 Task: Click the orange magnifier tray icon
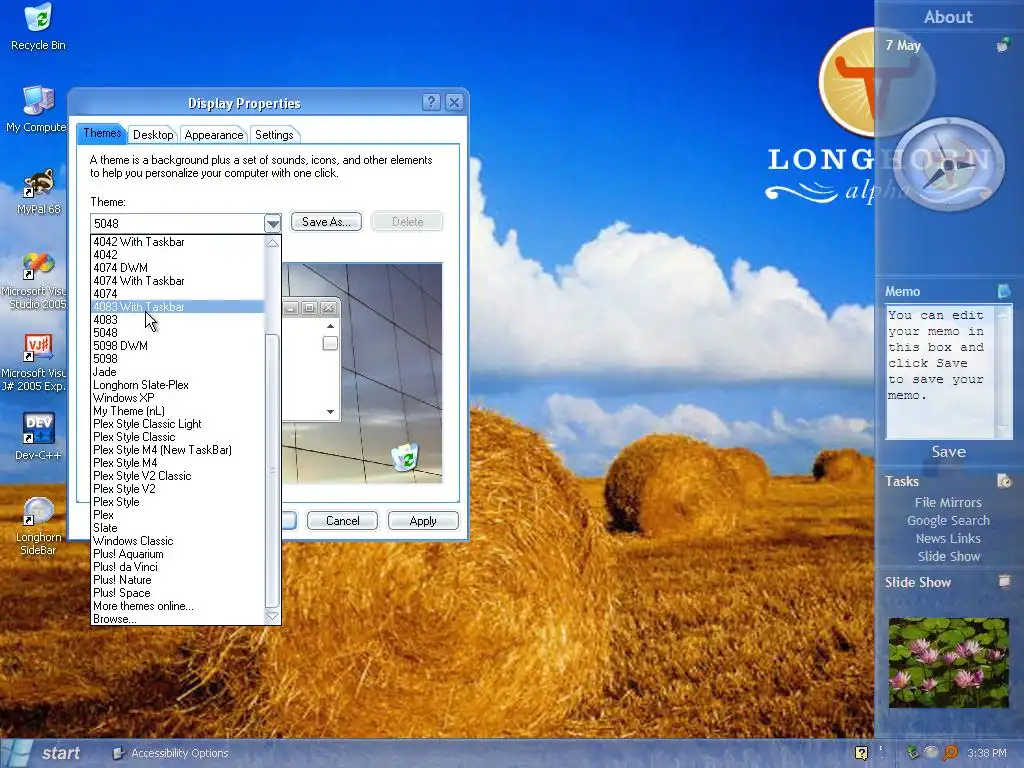[950, 753]
